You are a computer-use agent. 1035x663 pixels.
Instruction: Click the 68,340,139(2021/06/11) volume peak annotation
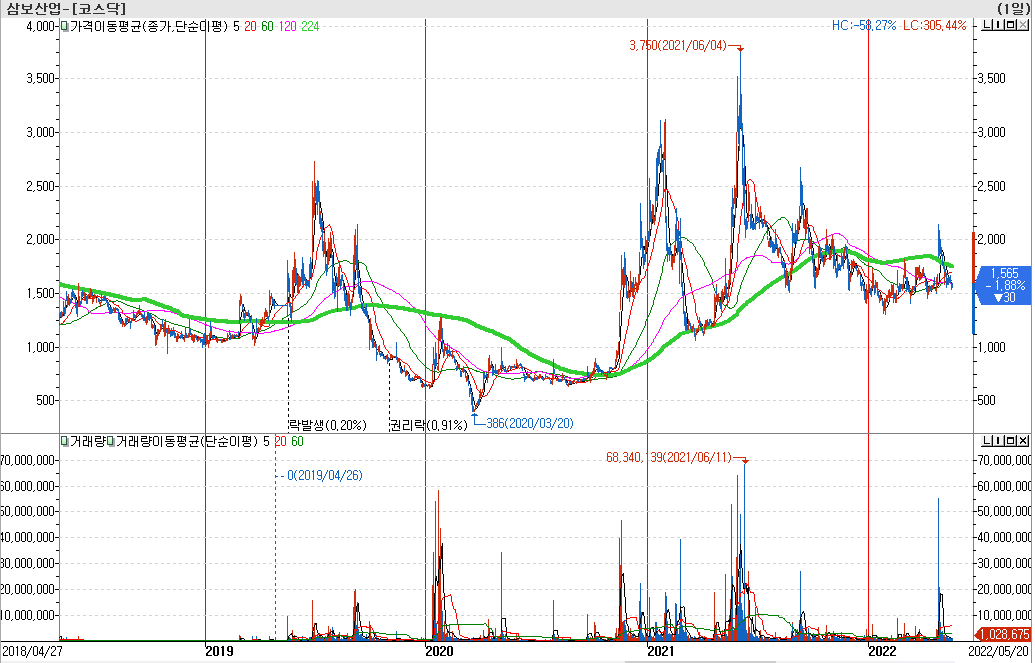[x=669, y=457]
